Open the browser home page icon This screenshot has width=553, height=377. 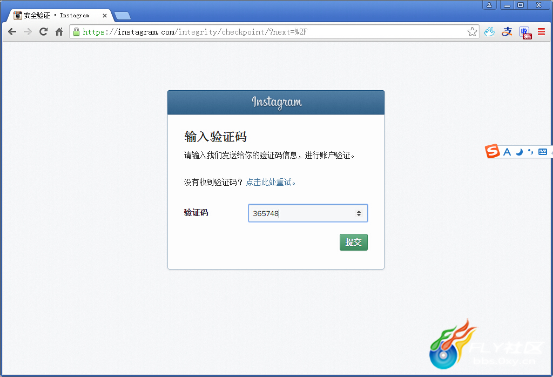(x=59, y=32)
